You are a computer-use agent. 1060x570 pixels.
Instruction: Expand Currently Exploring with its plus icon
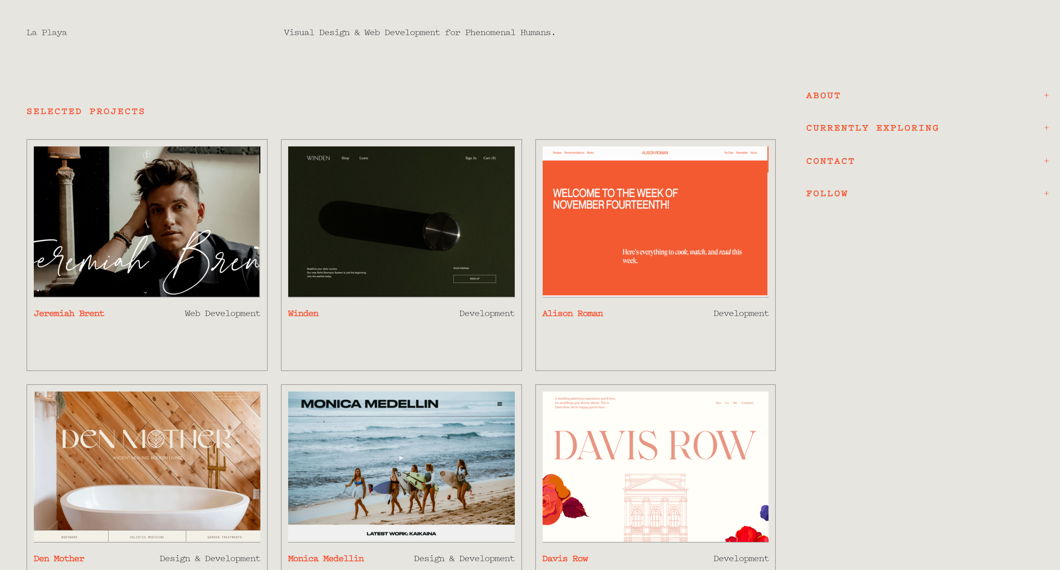point(1046,128)
